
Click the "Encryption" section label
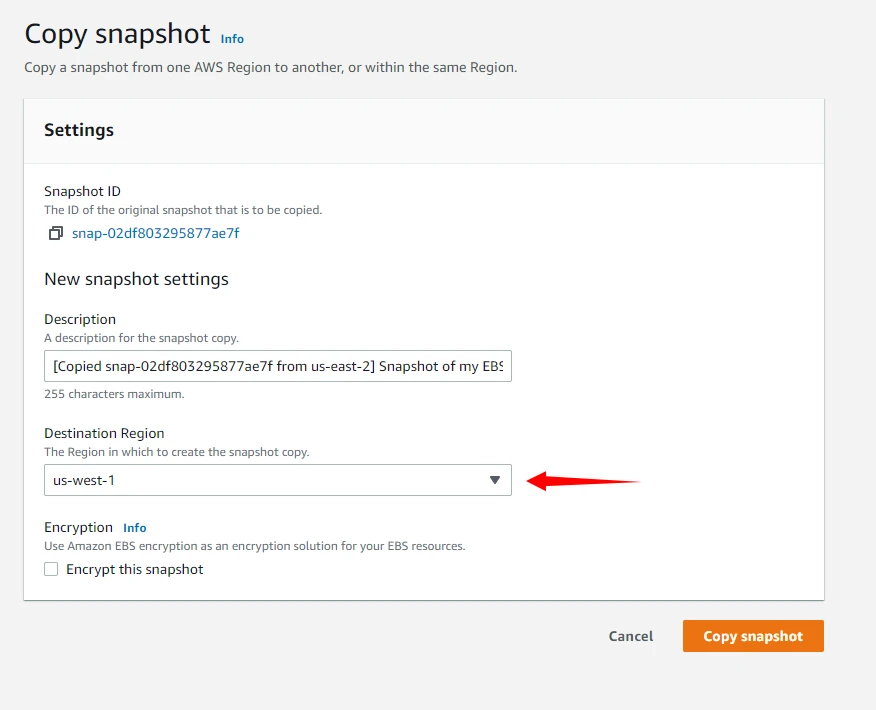(78, 527)
